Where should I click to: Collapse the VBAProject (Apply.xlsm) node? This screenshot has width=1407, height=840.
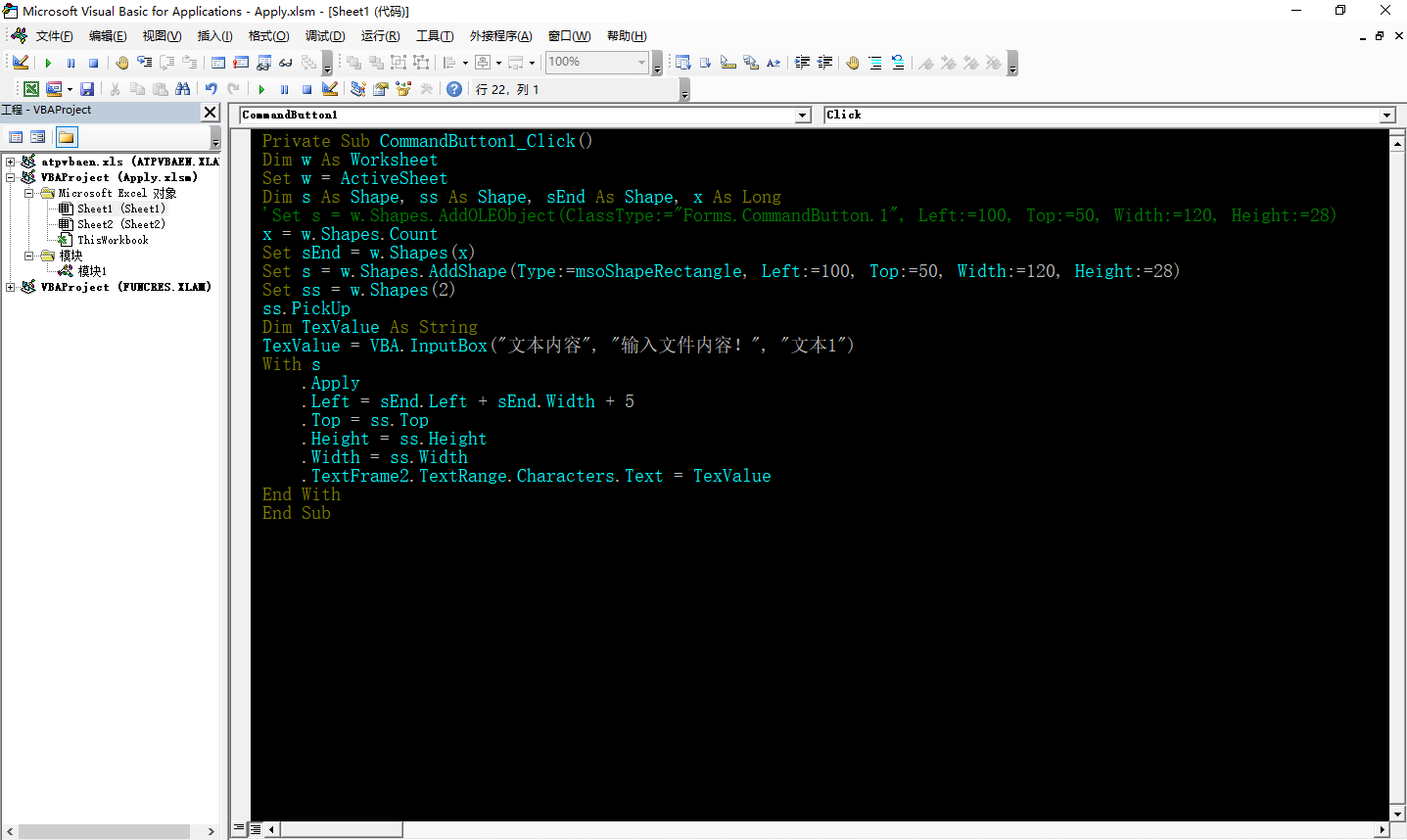[x=10, y=177]
